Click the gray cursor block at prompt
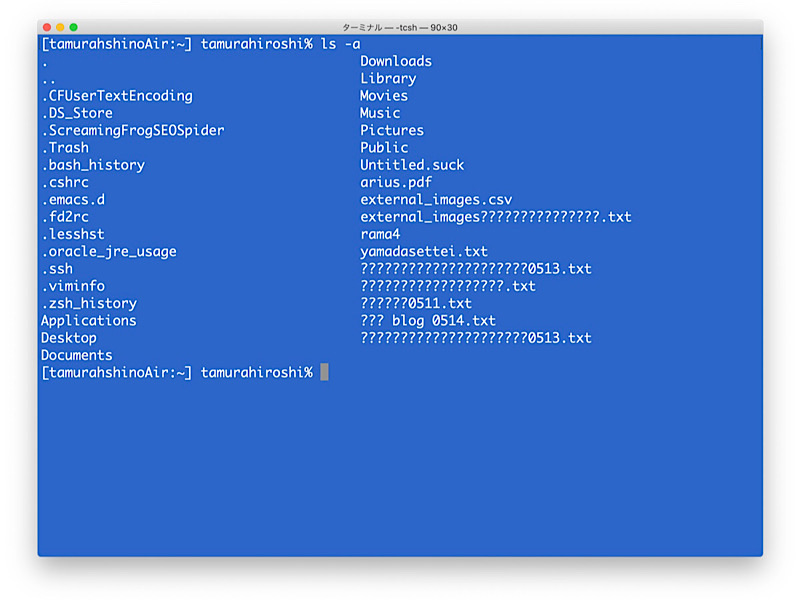The width and height of the screenshot is (800, 600). pos(324,372)
